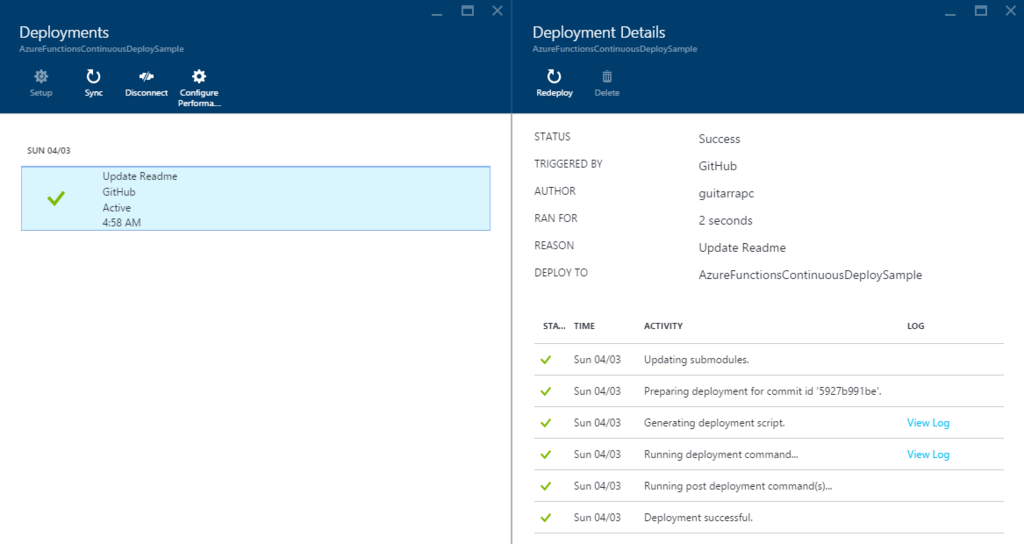The width and height of the screenshot is (1024, 544).
Task: Click the Activity column header
Action: tap(663, 327)
